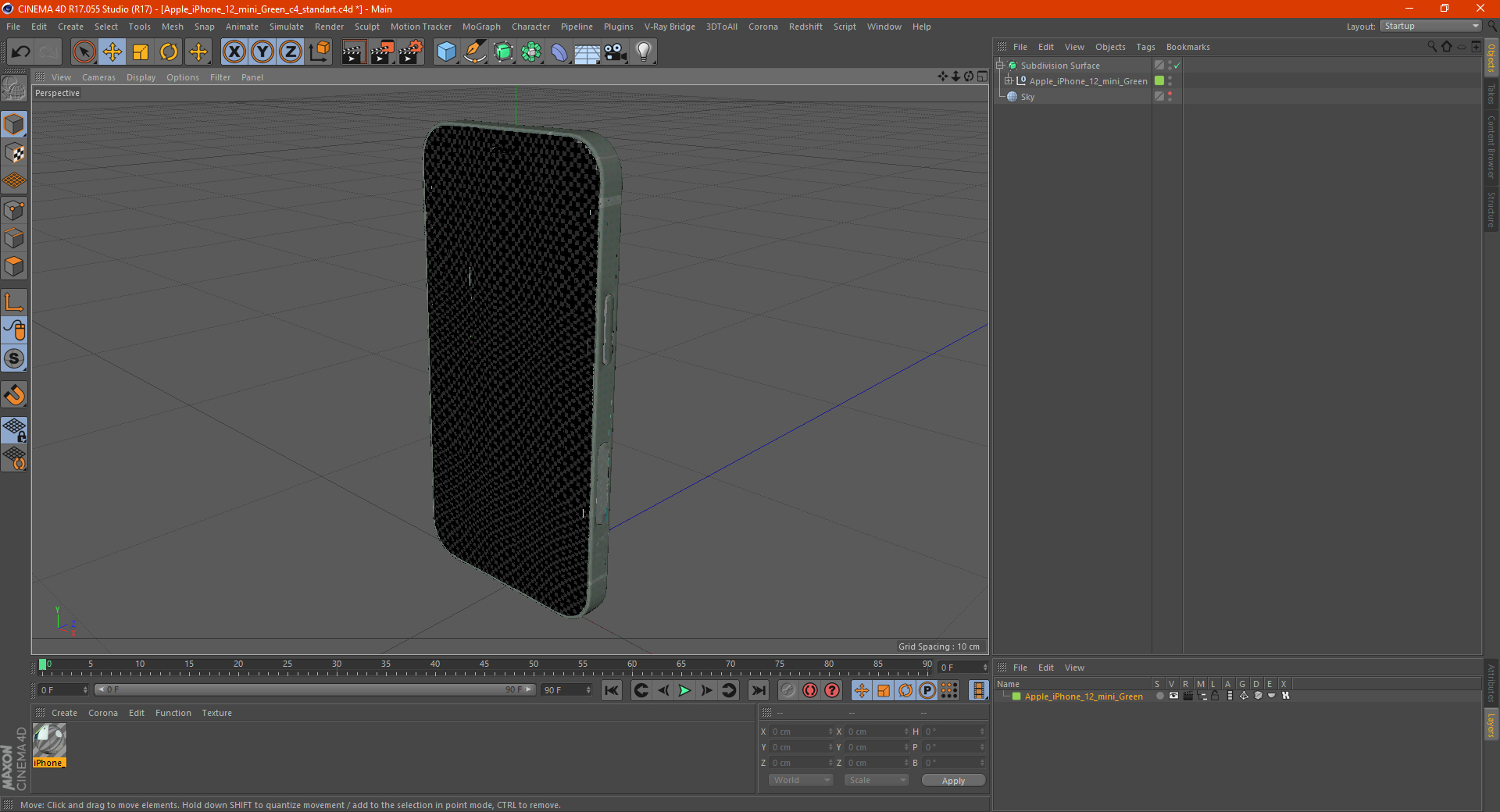
Task: Enable Axis mode
Action: pos(14,302)
